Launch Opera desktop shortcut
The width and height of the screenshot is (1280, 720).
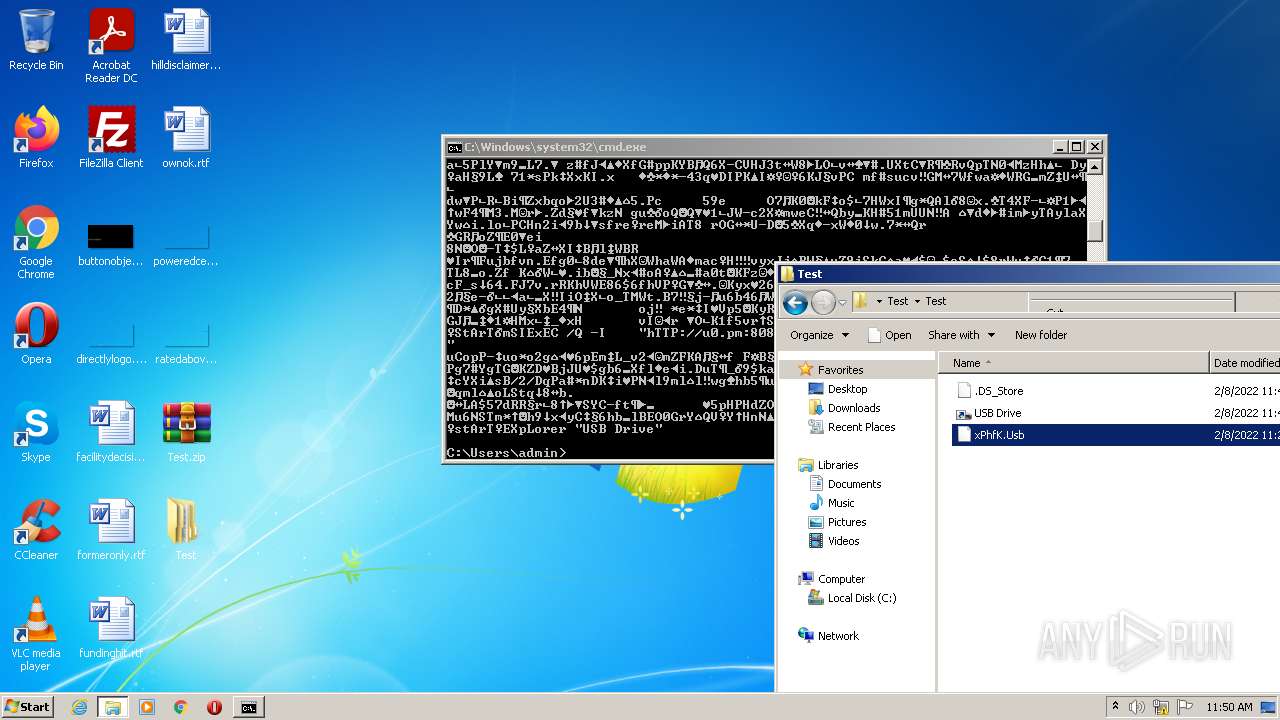[x=36, y=334]
